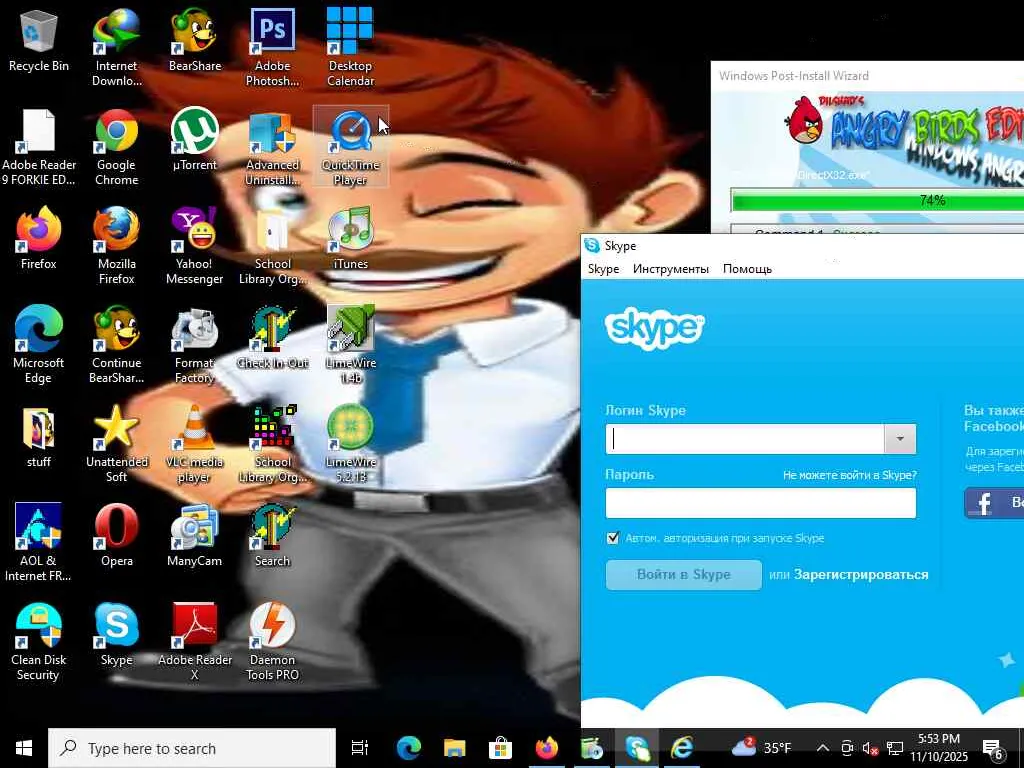Open the 35°F weather widget
1024x768 pixels.
click(761, 748)
